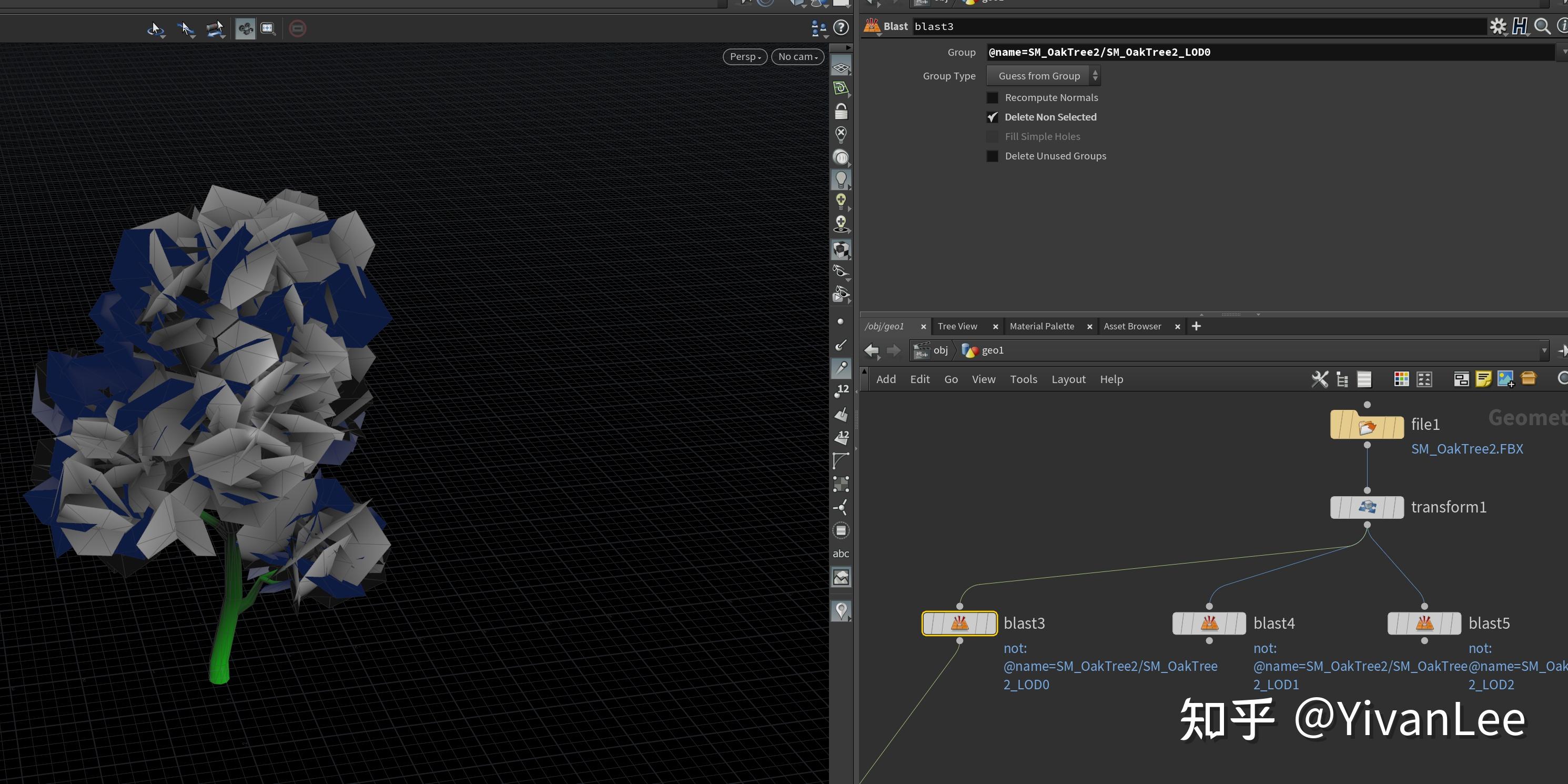Open the Persp viewport dropdown
The width and height of the screenshot is (1568, 784).
point(744,56)
